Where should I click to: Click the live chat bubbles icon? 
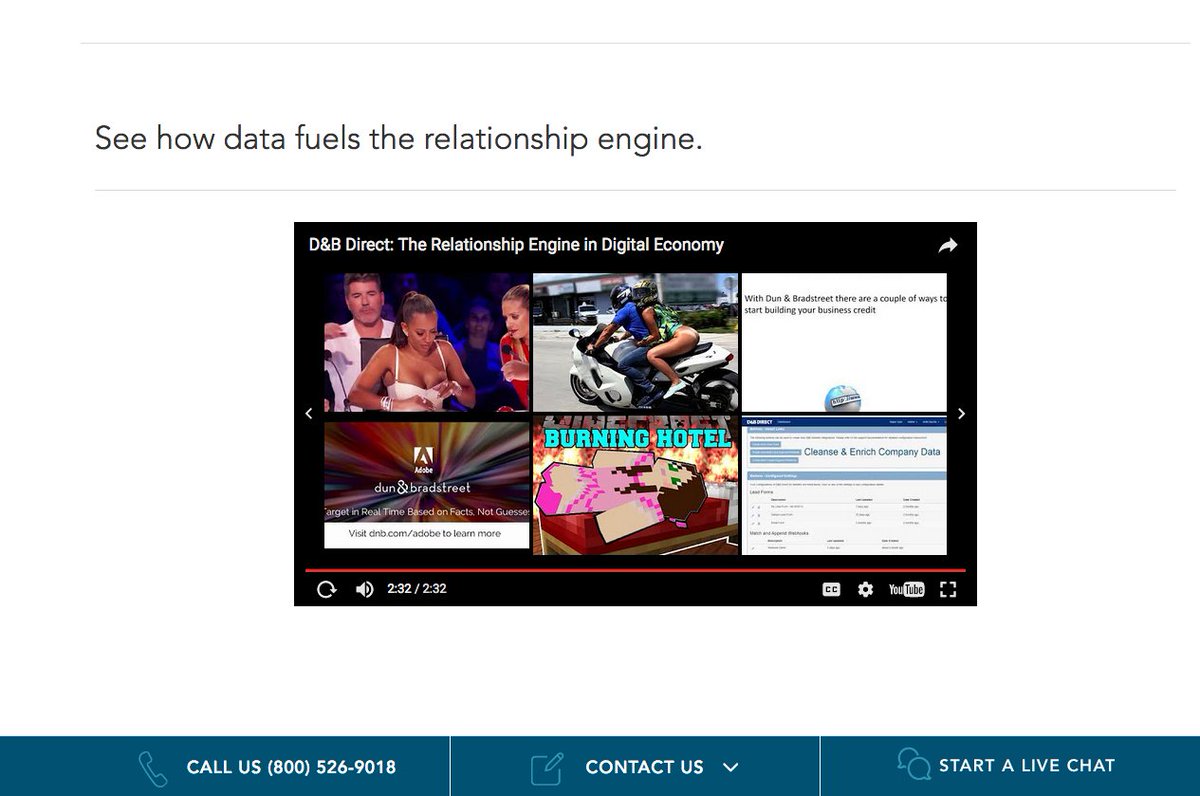coord(914,764)
